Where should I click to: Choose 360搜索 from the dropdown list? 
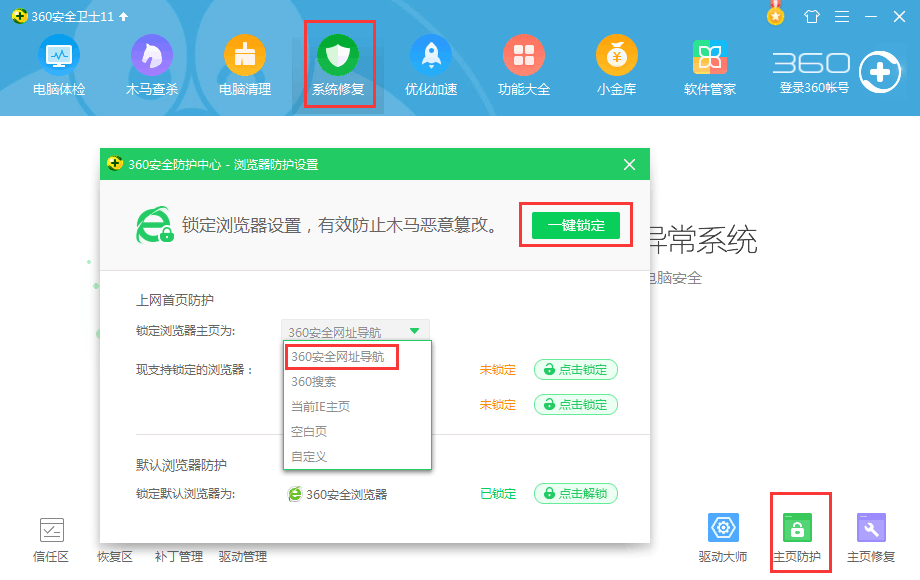(313, 382)
